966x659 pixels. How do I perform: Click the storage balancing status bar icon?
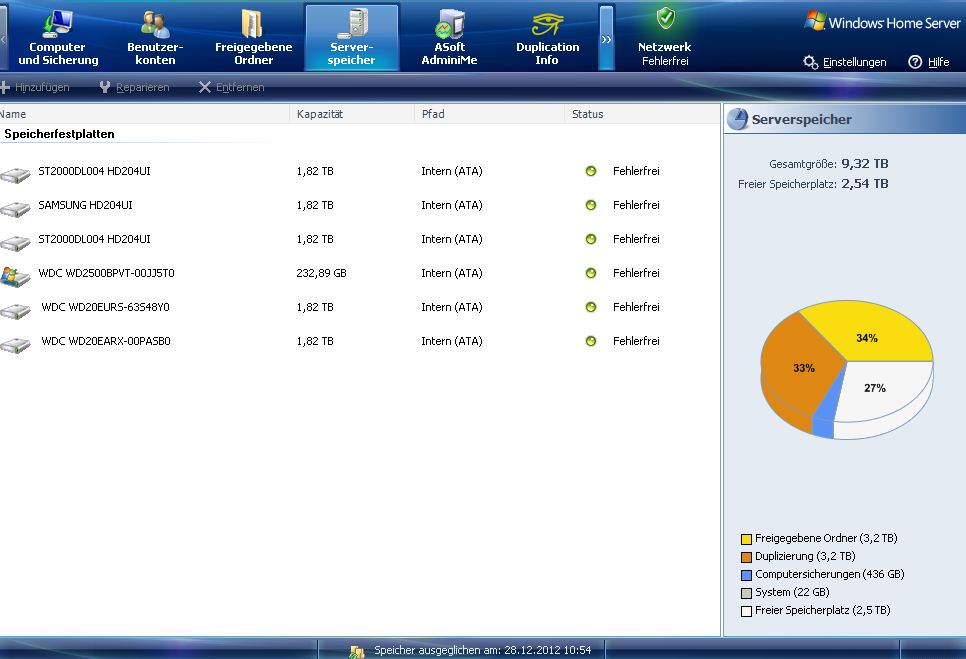[x=357, y=651]
